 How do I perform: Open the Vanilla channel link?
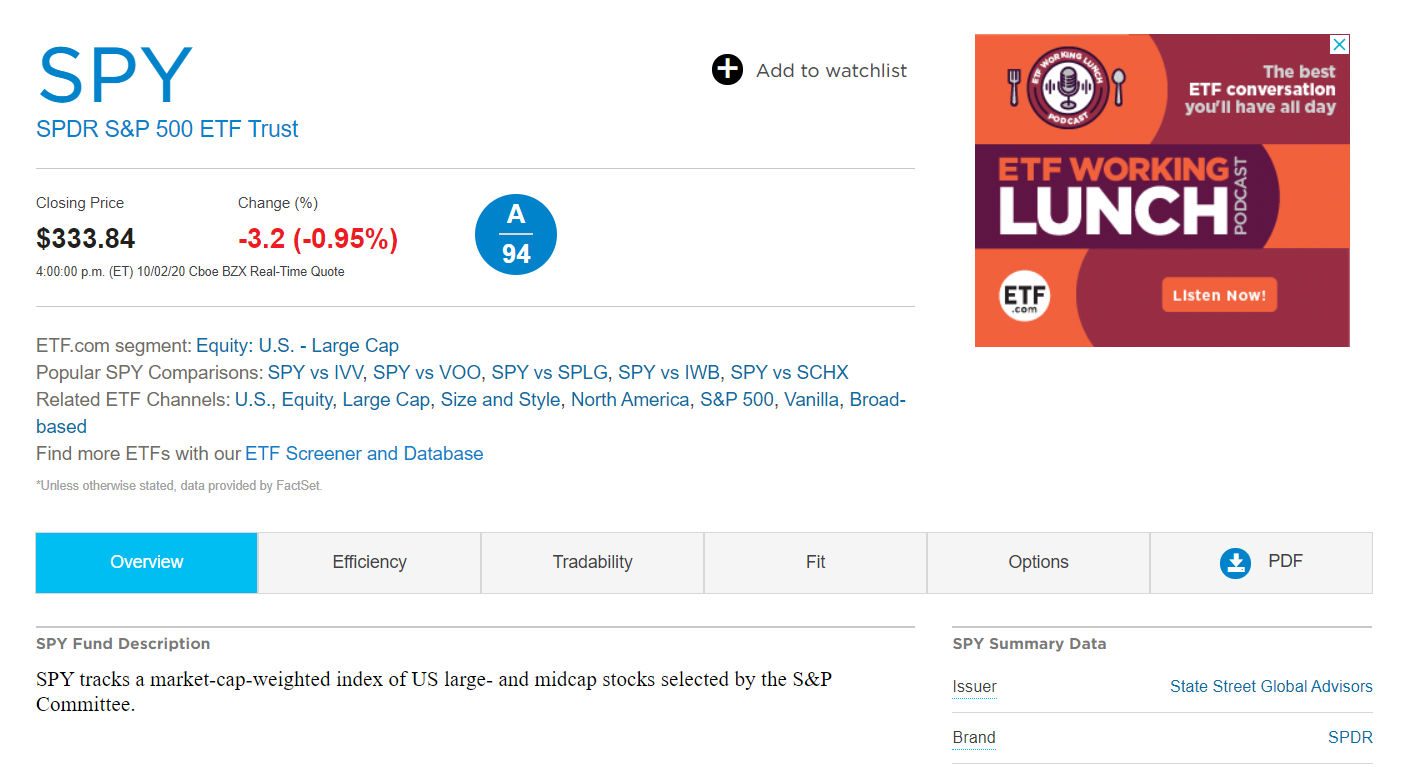coord(811,400)
